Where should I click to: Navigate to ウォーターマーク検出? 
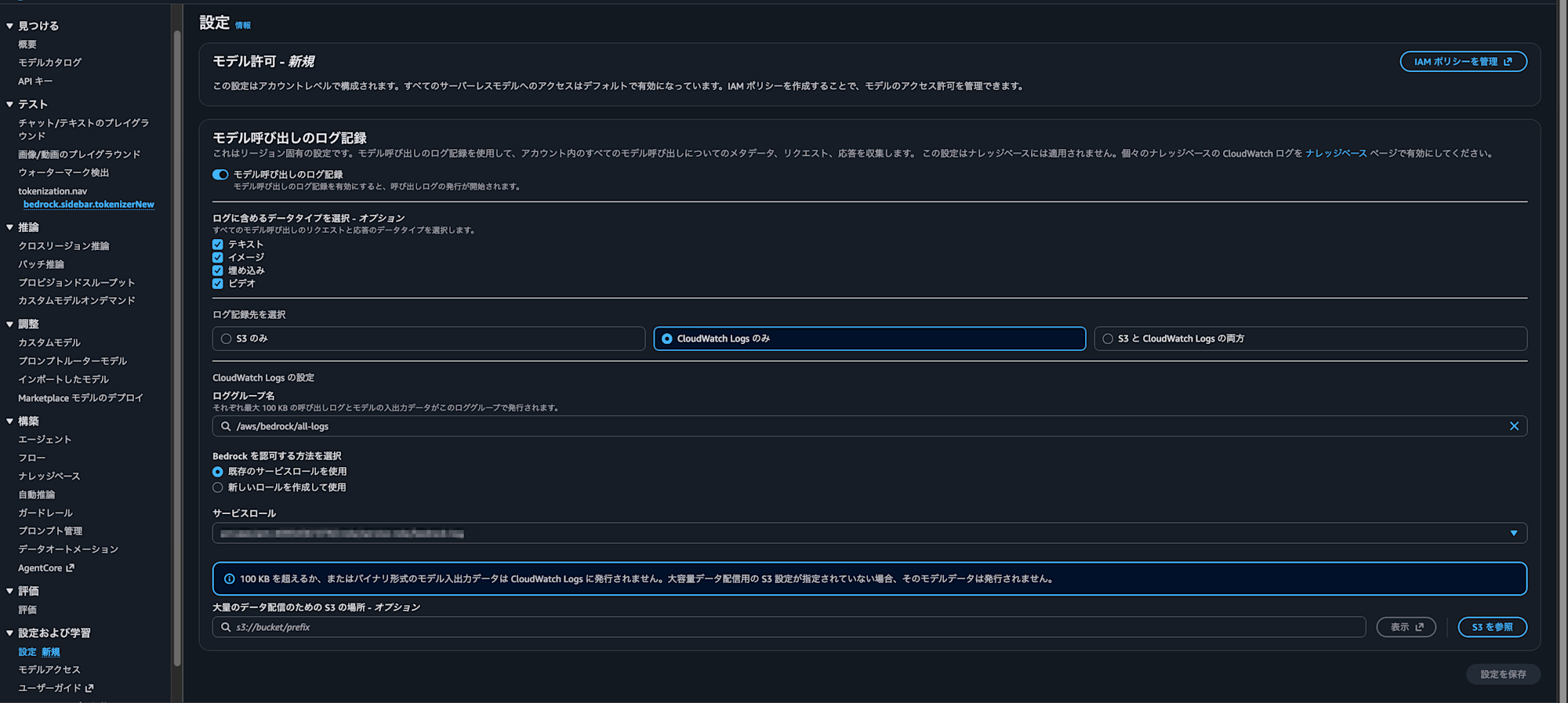[64, 172]
